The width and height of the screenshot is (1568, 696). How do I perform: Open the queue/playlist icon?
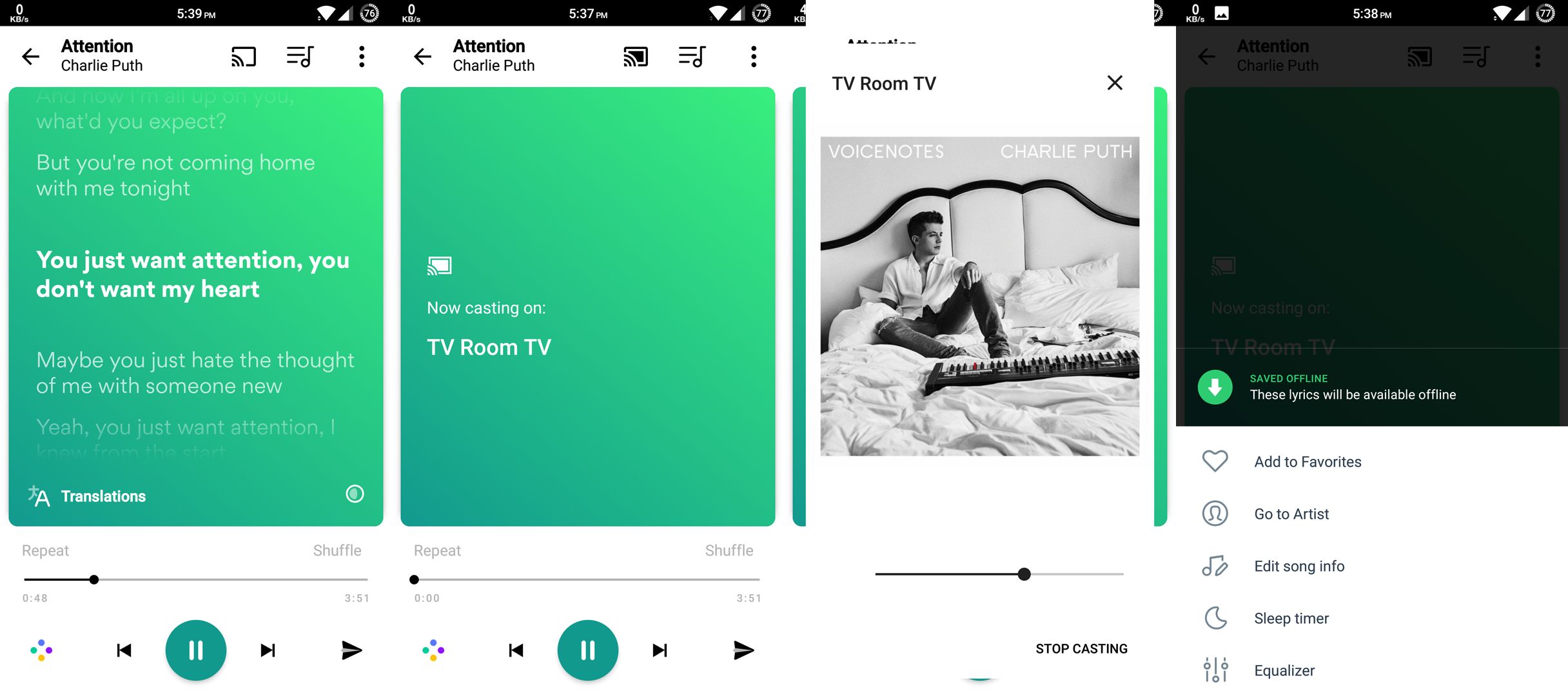(x=302, y=56)
